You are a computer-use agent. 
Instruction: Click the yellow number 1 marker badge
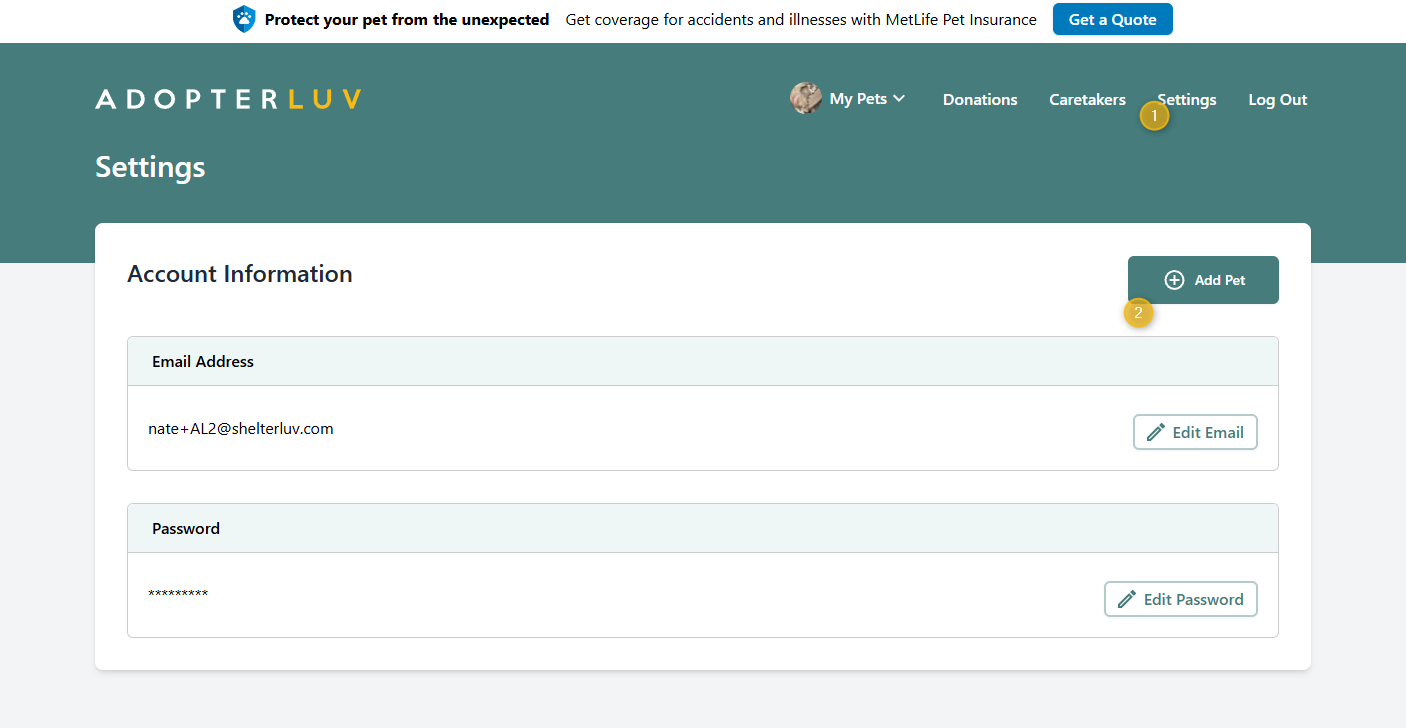pos(1154,116)
